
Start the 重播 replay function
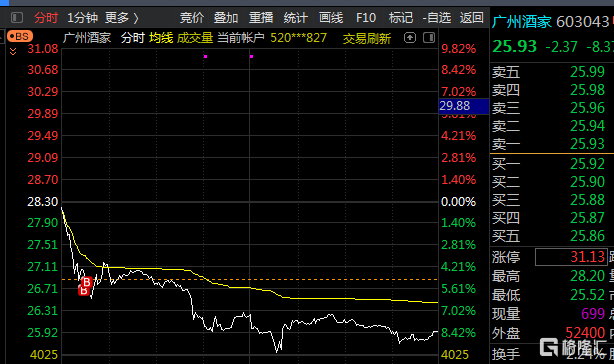(261, 18)
